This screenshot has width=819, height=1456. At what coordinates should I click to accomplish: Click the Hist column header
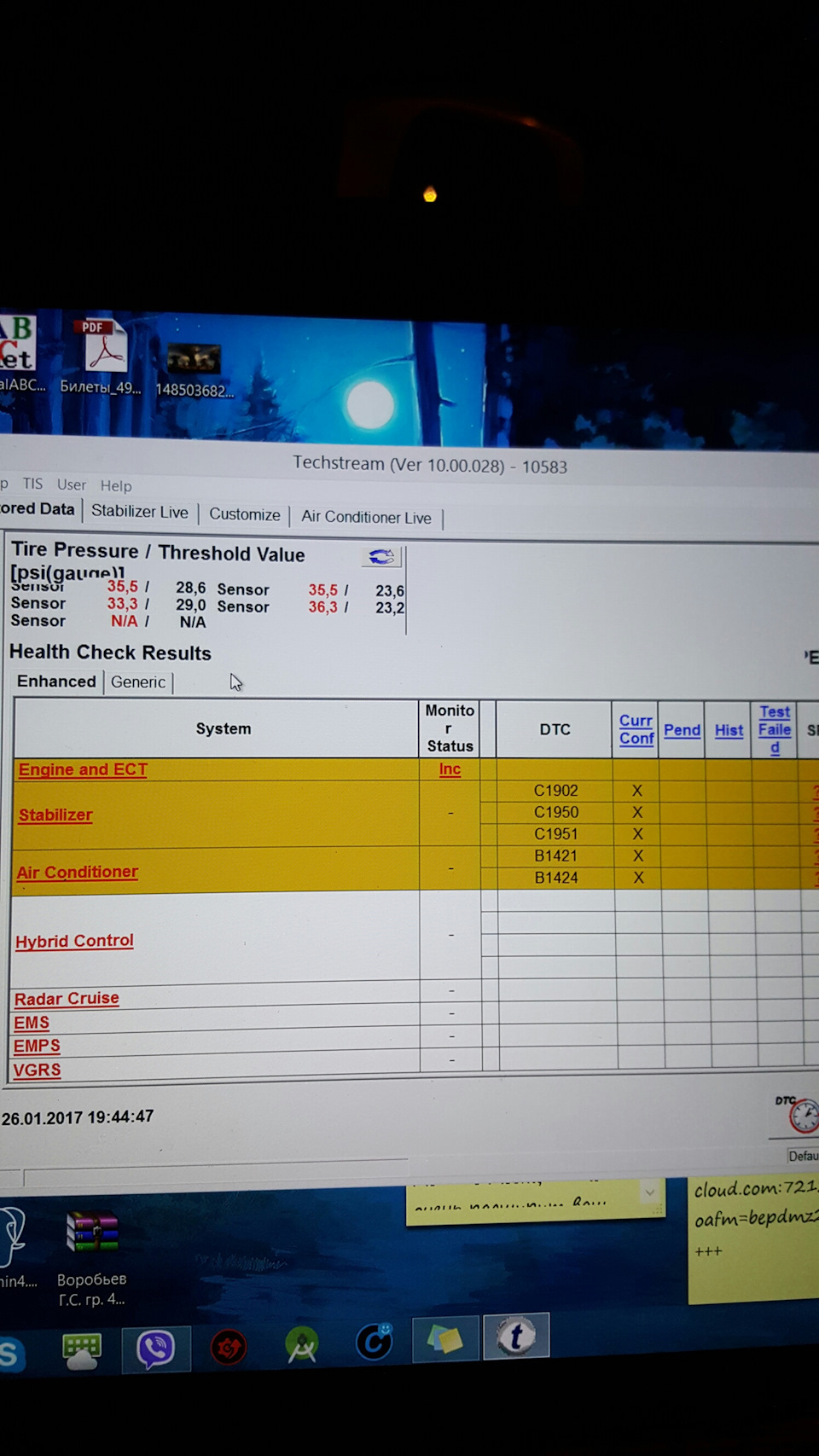click(729, 730)
